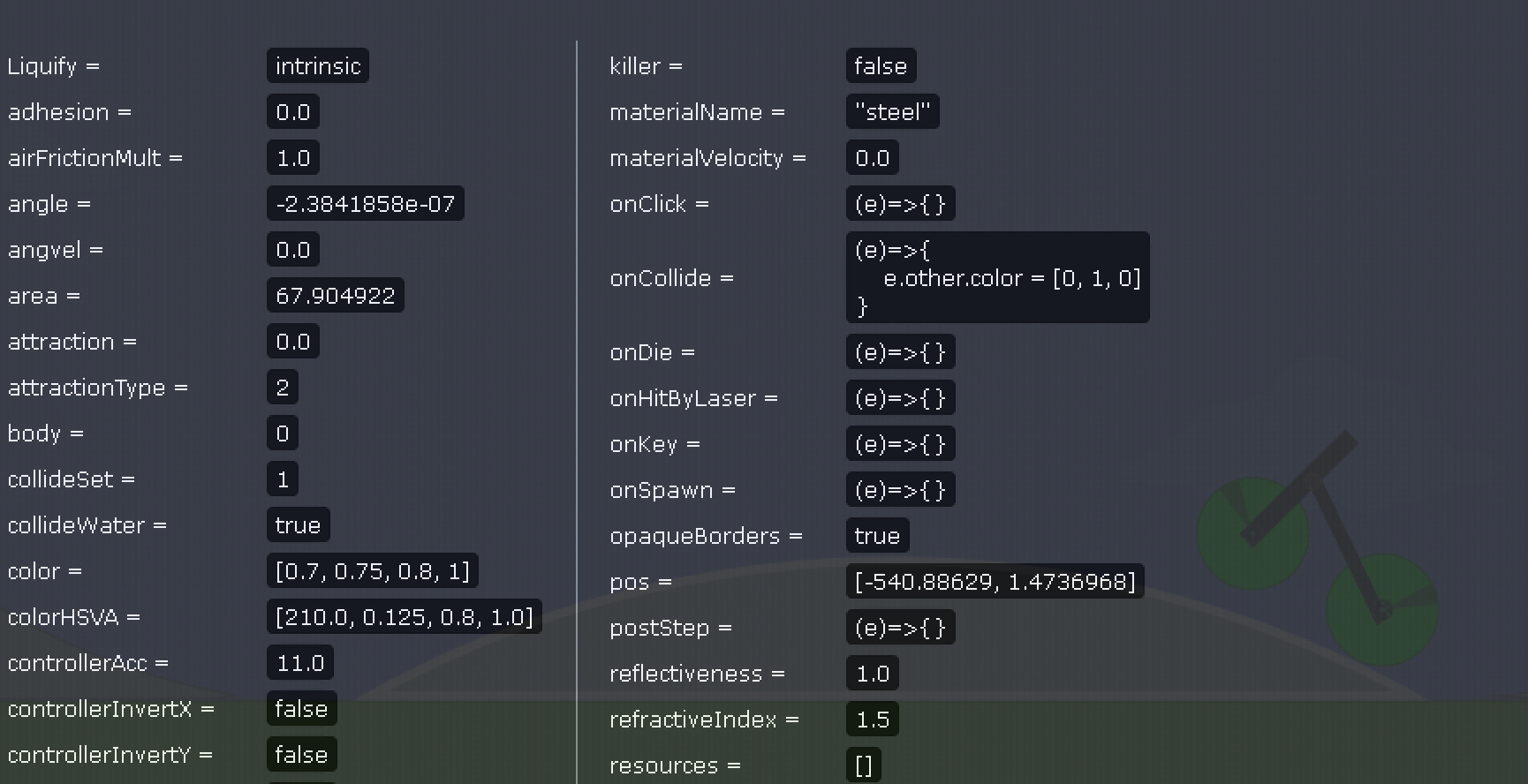
Task: Edit the area value 67.904922
Action: (x=335, y=296)
